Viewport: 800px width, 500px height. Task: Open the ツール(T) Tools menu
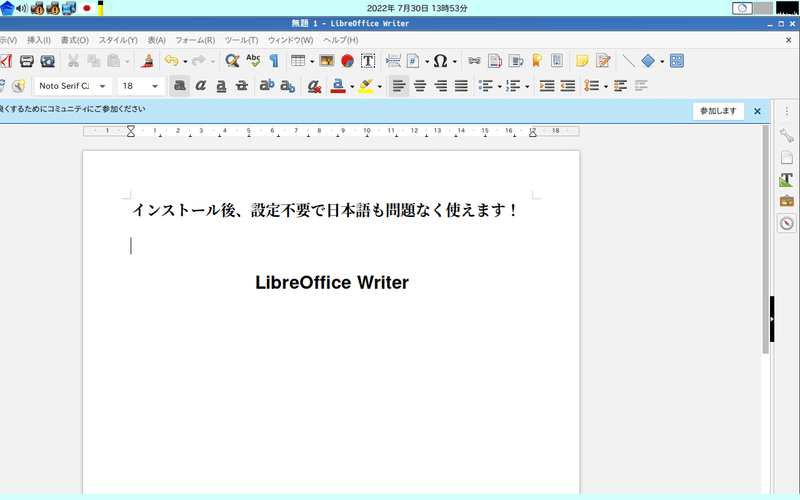[x=241, y=40]
